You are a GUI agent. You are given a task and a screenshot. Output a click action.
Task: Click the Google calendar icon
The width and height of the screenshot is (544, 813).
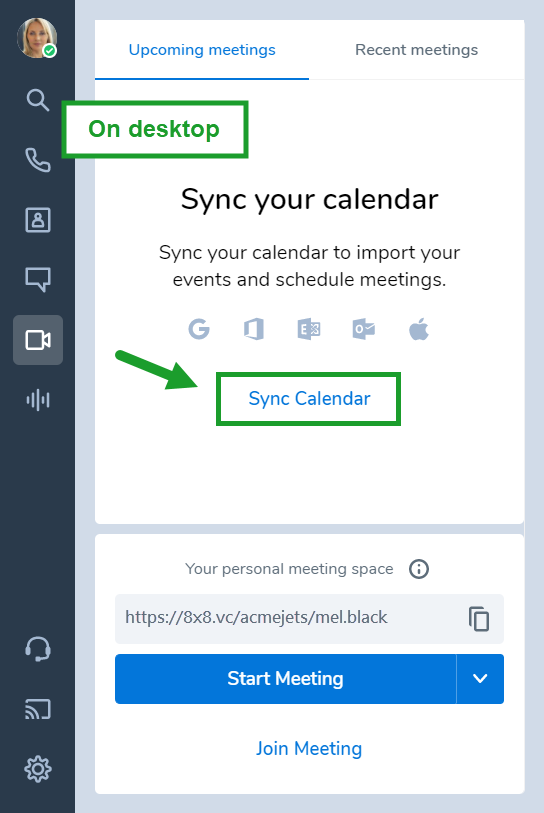point(199,329)
